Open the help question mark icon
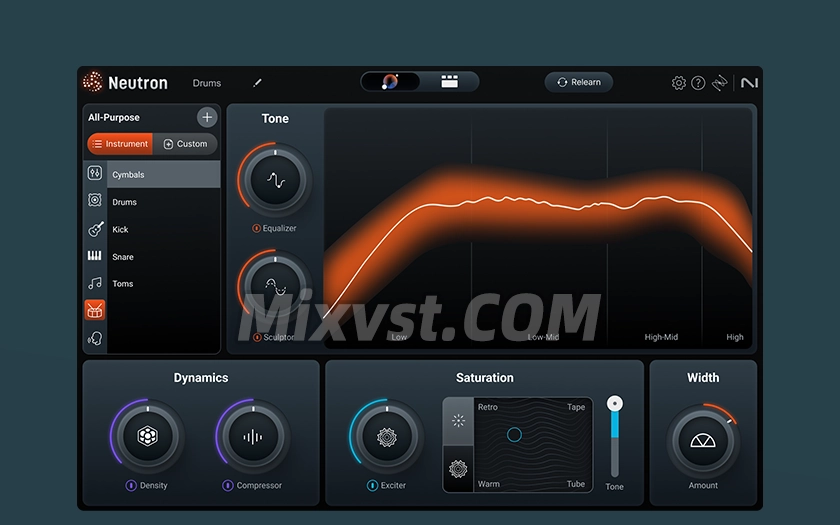This screenshot has height=525, width=840. (698, 82)
